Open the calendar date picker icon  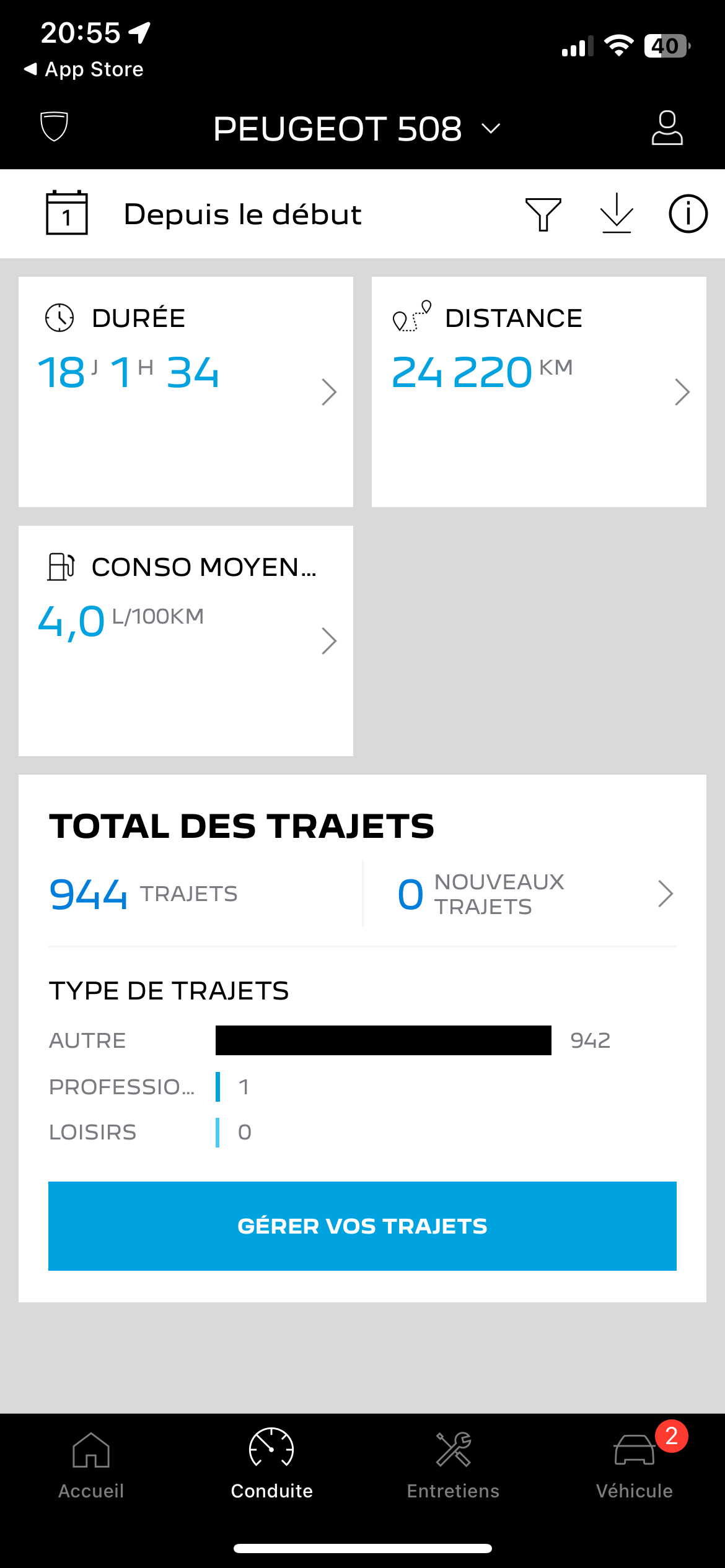tap(67, 213)
